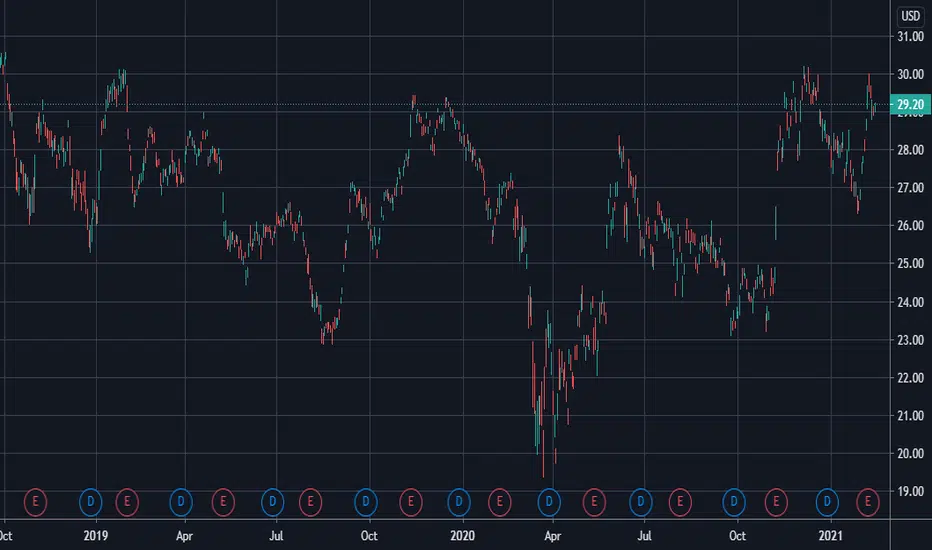
Task: Open the February 2020 earnings marker
Action: click(499, 502)
